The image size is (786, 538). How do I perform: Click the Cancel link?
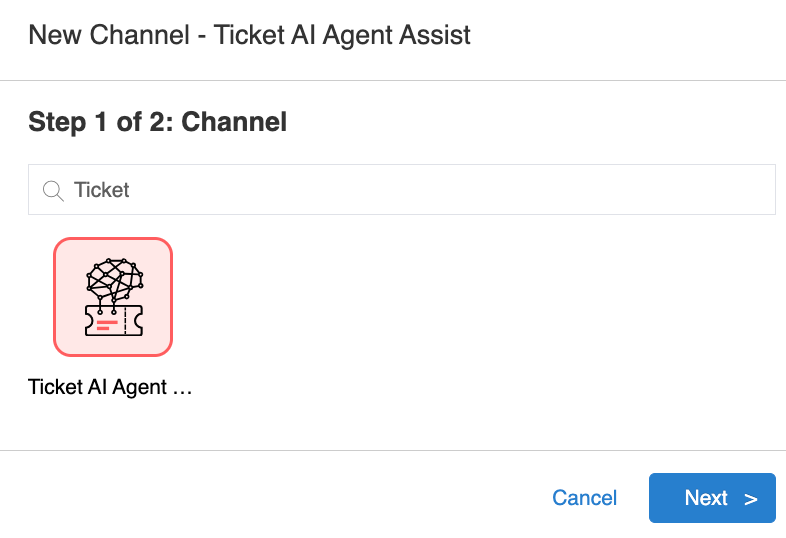[x=585, y=498]
